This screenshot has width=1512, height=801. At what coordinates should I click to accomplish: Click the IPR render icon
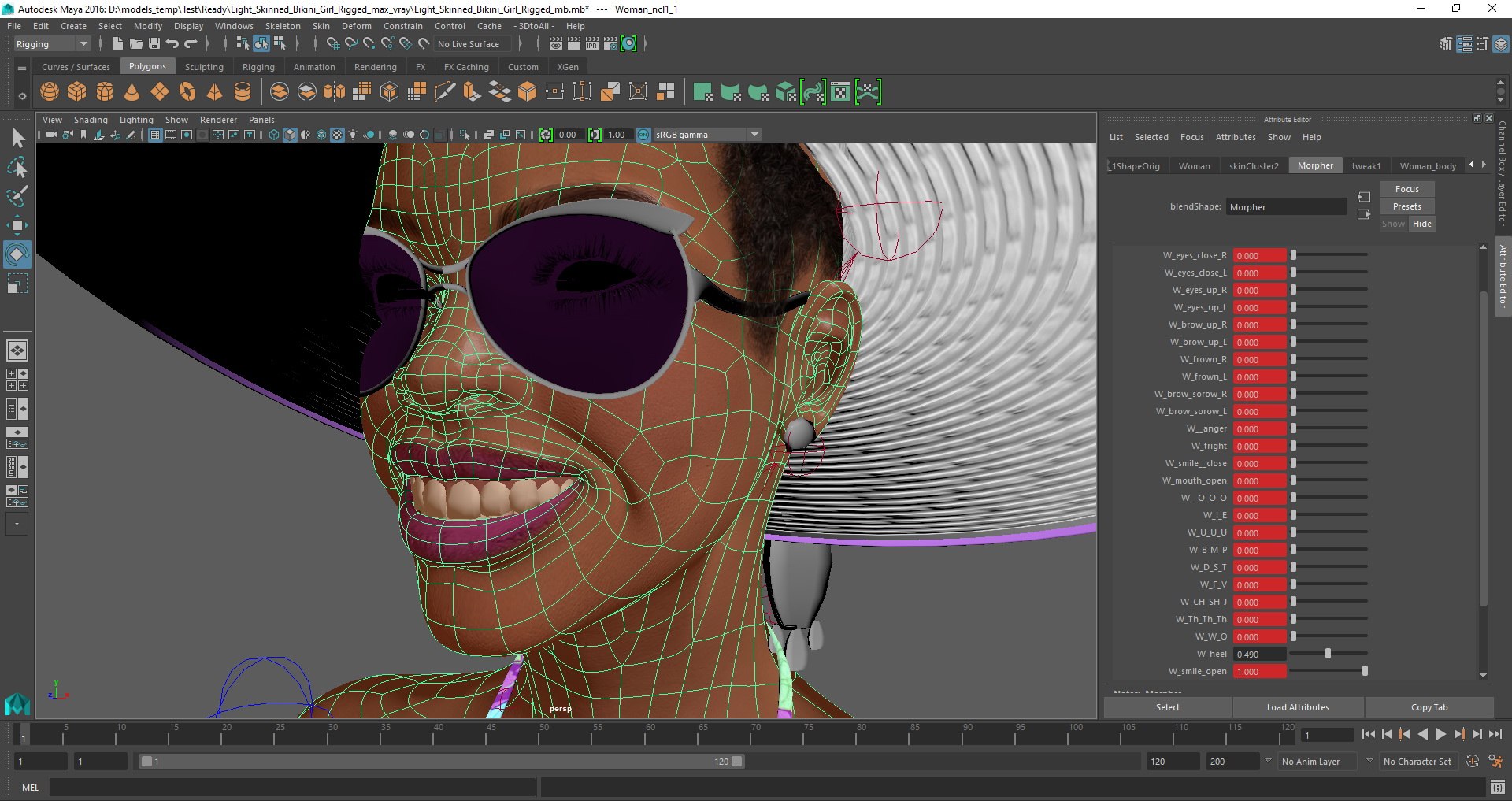[x=592, y=44]
